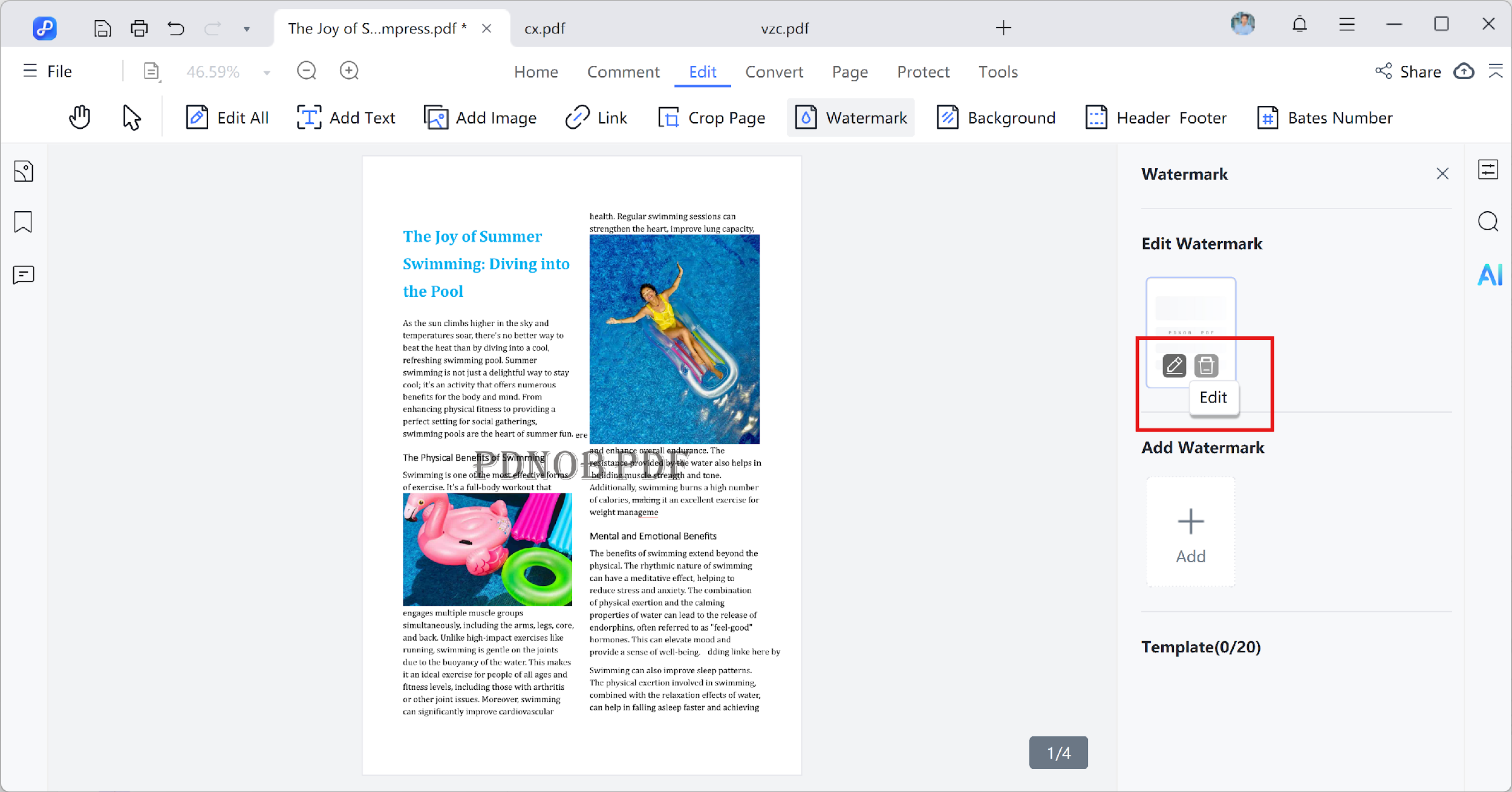
Task: Switch to the Convert tab
Action: [774, 72]
